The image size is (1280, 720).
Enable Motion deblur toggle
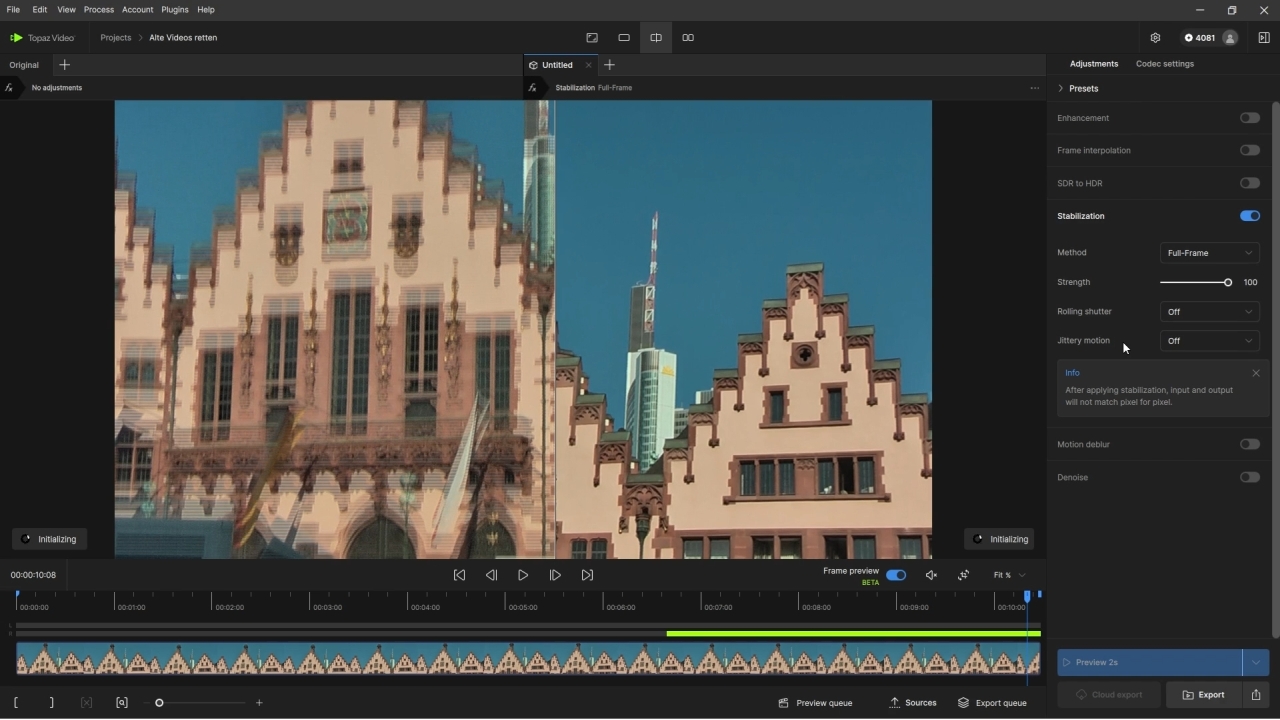click(1250, 444)
